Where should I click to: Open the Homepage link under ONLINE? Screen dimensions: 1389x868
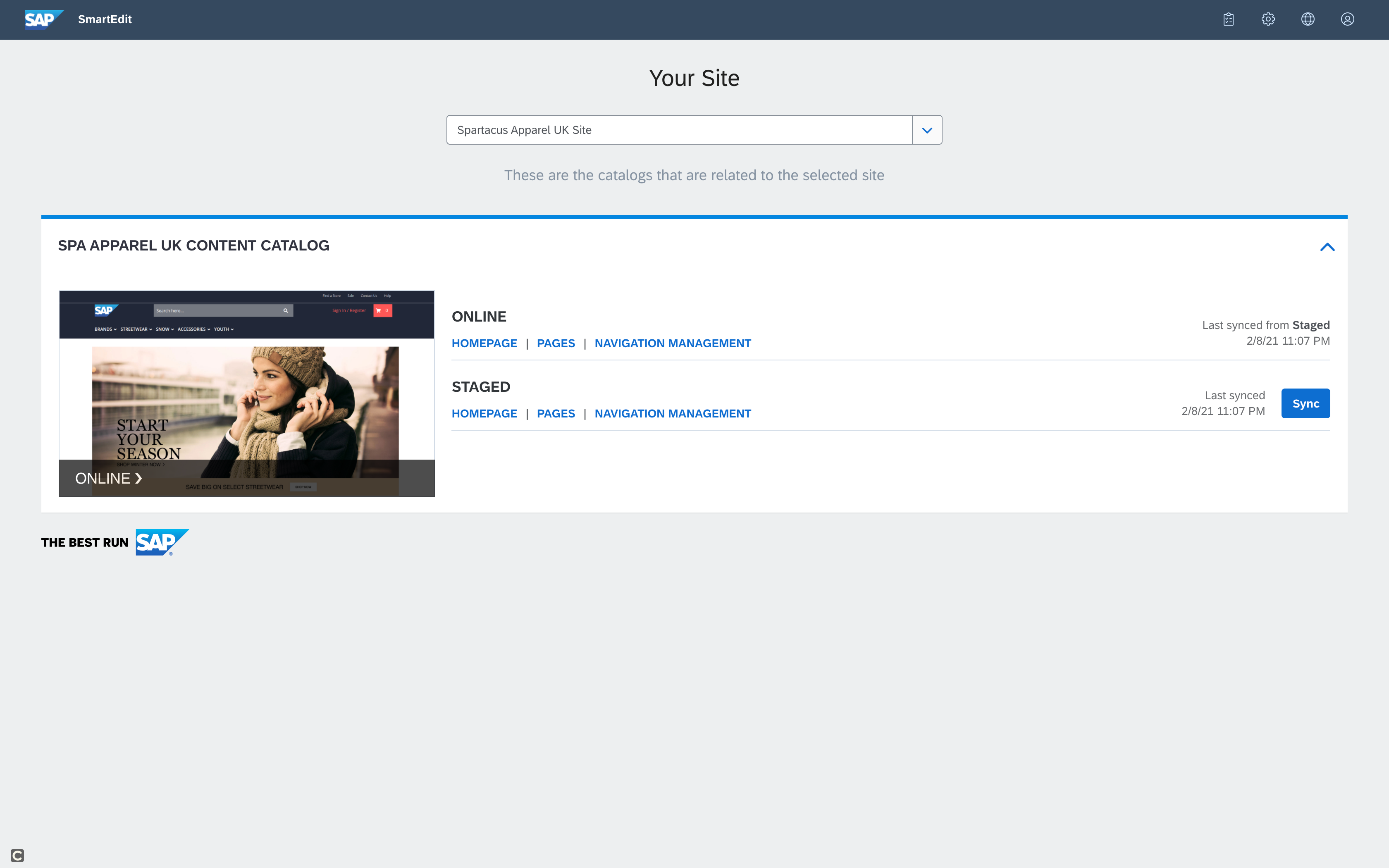pos(484,343)
